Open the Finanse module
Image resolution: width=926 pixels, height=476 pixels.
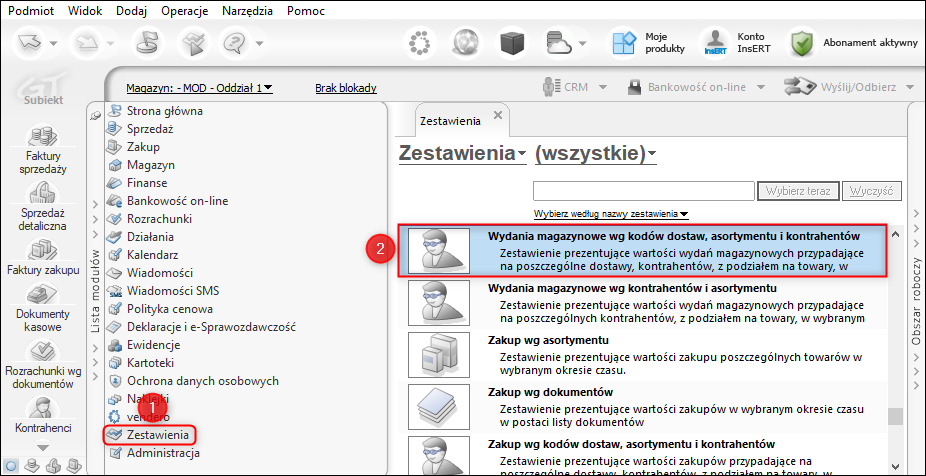[146, 183]
